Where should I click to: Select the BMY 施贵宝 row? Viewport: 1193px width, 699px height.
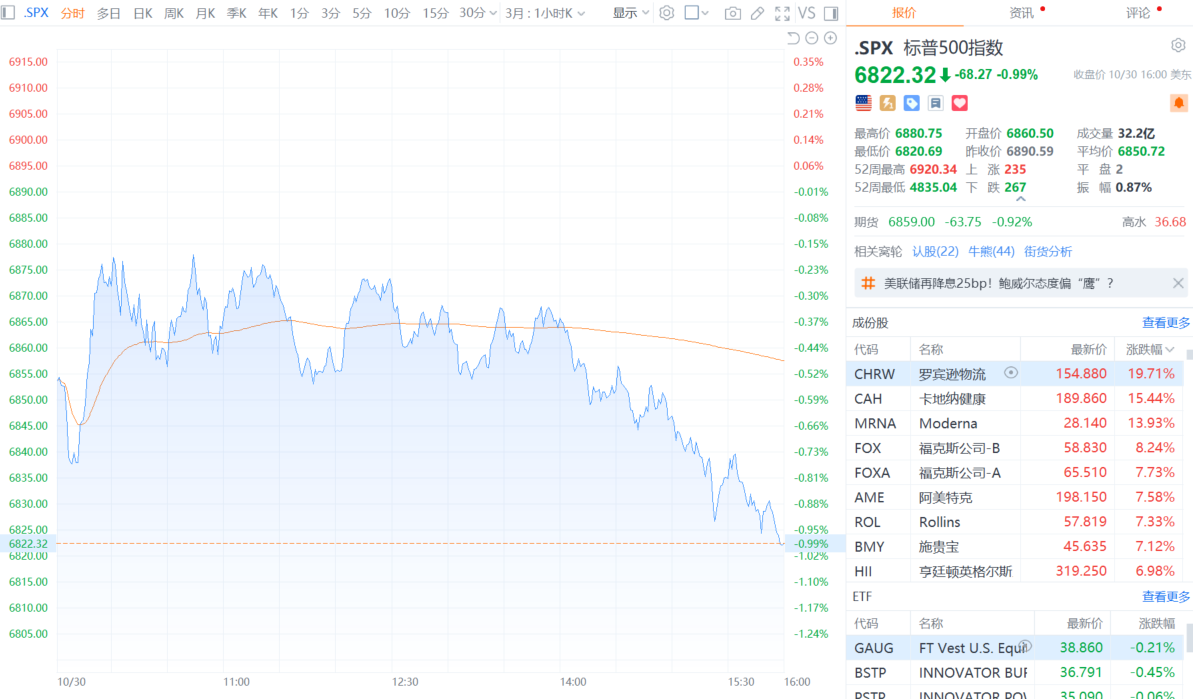(1014, 546)
